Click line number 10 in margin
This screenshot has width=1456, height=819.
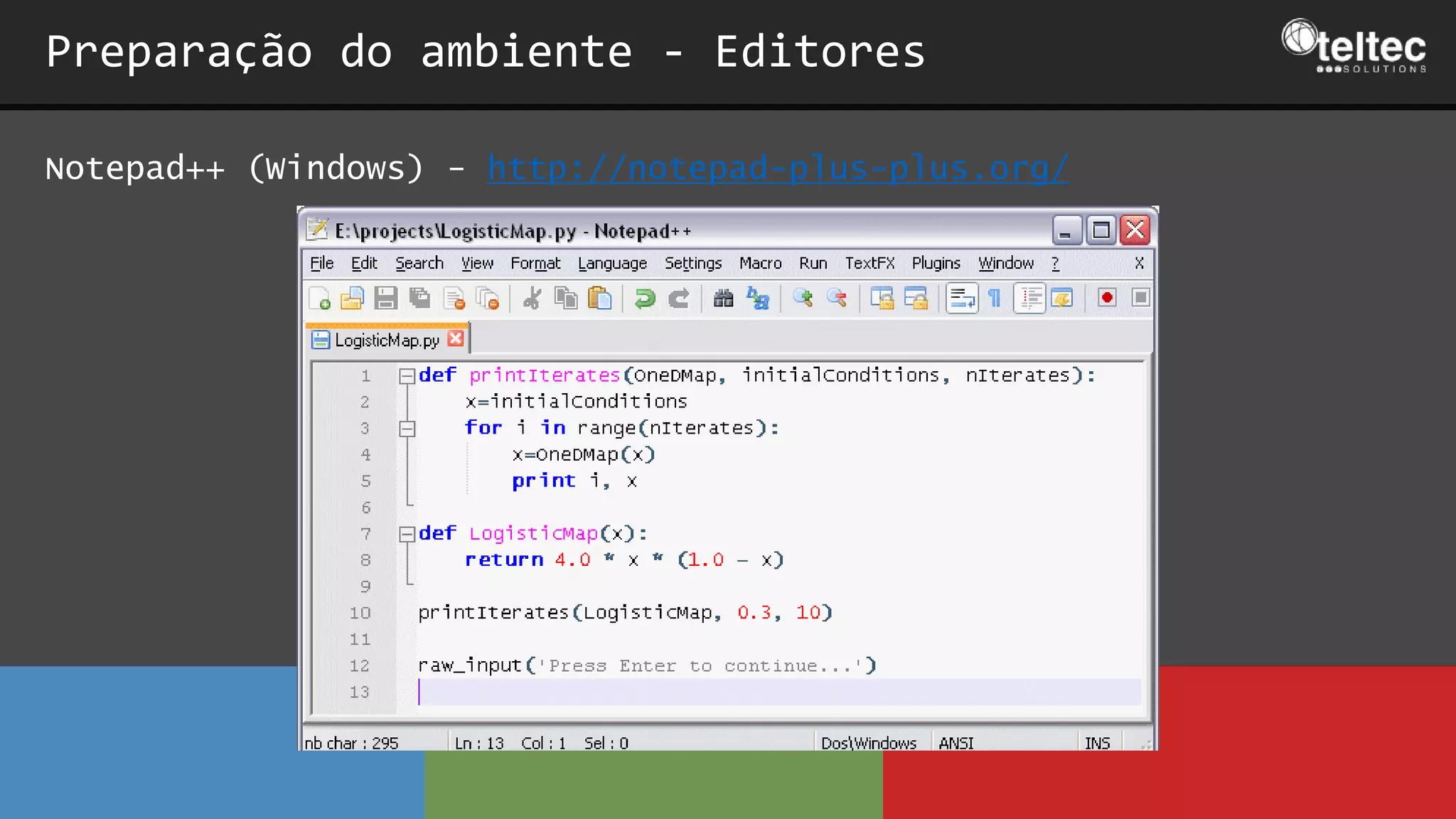[360, 613]
